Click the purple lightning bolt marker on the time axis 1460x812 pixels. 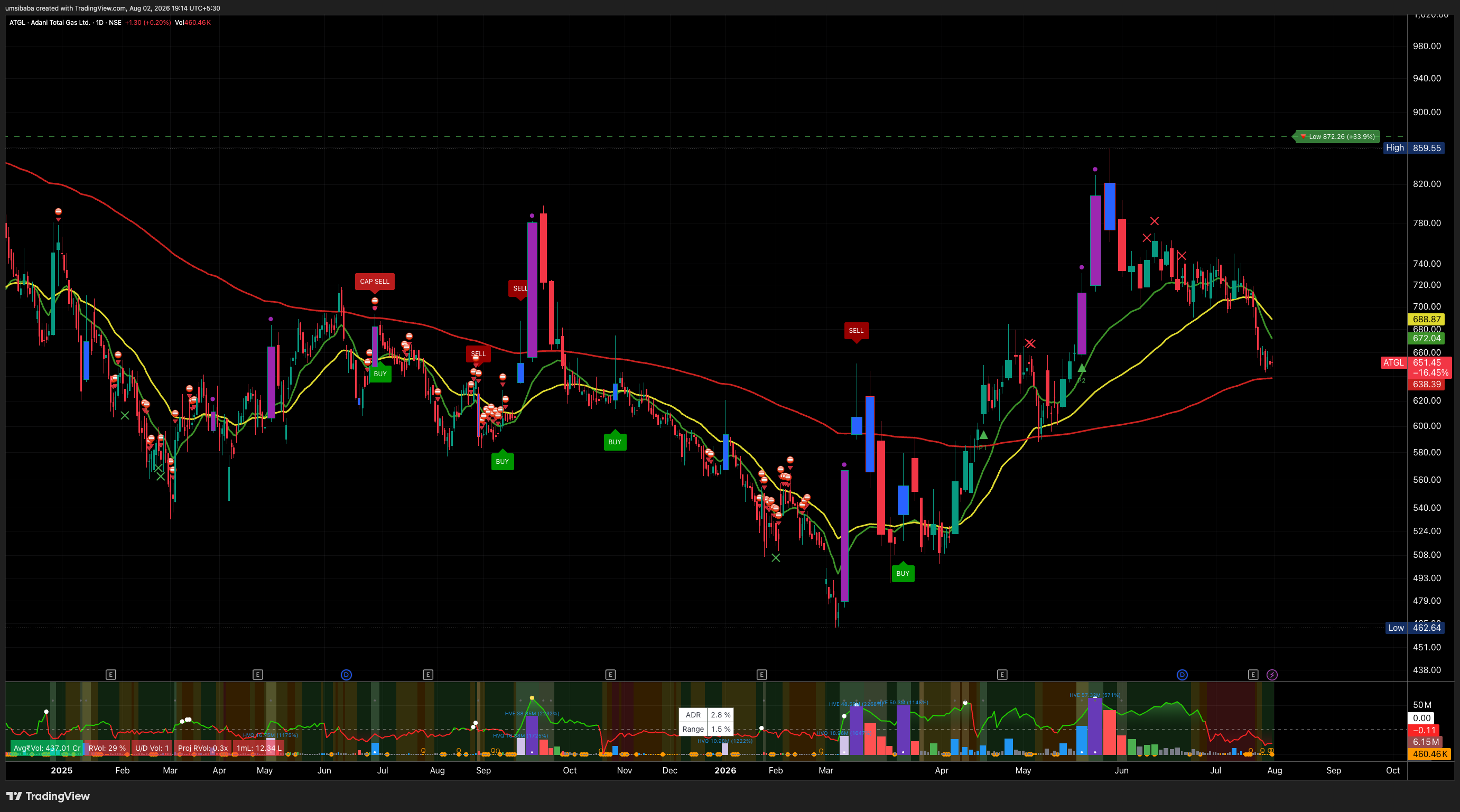coord(1272,674)
